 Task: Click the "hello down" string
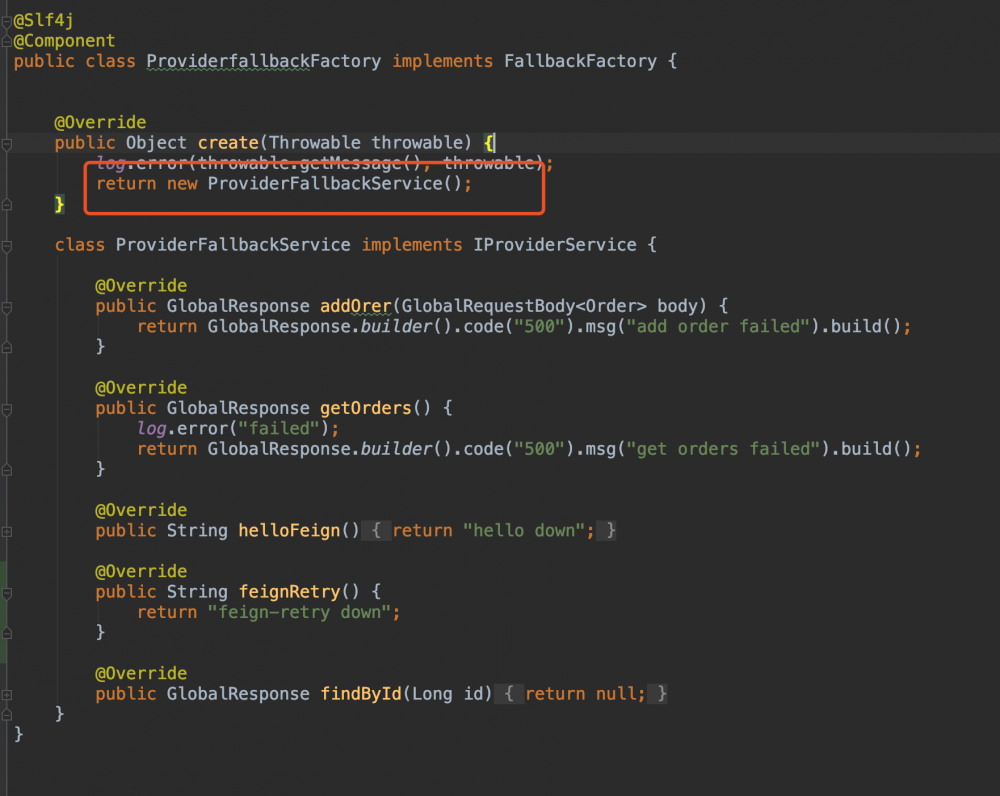pyautogui.click(x=524, y=531)
